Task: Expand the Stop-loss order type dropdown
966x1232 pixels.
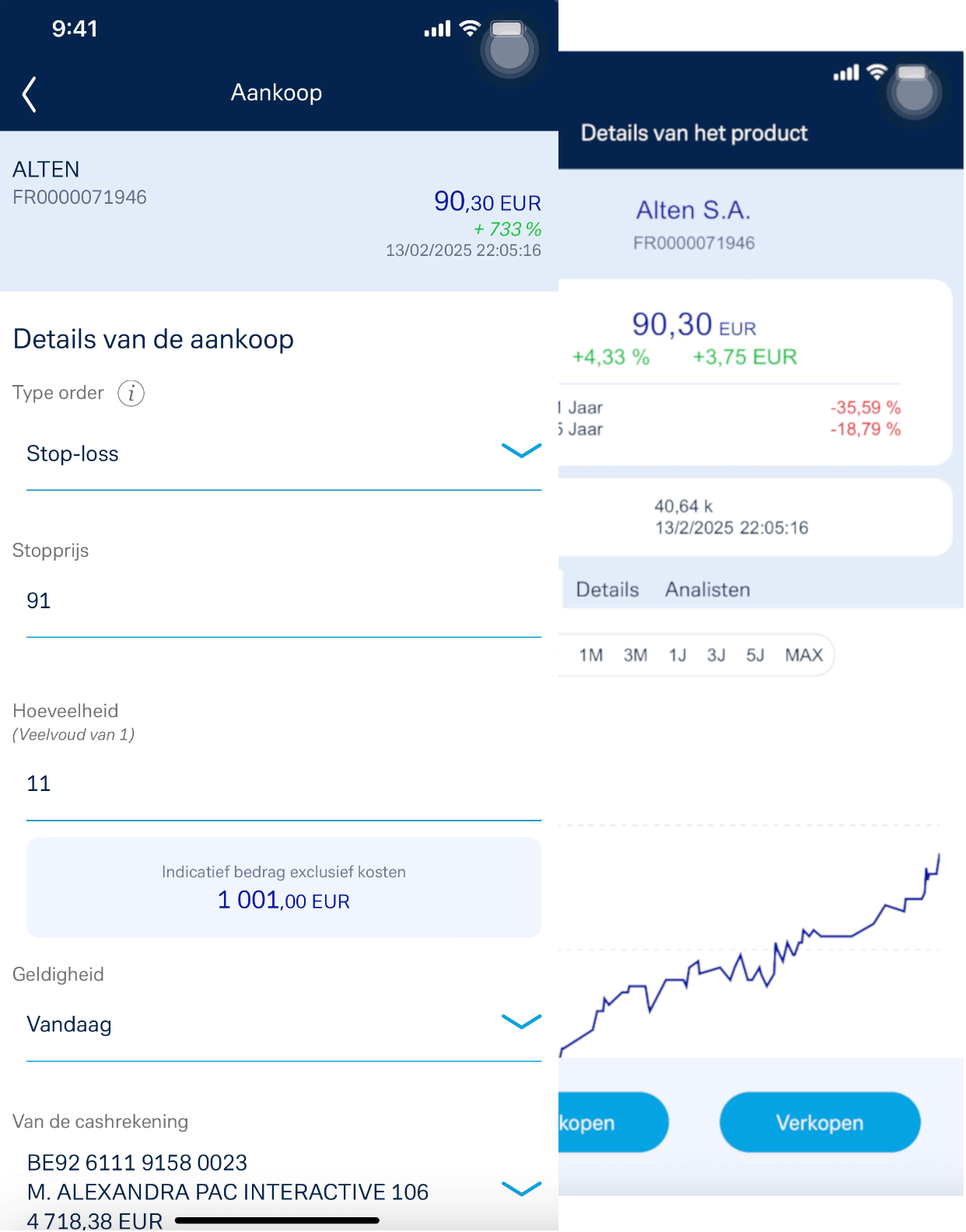Action: tap(284, 454)
